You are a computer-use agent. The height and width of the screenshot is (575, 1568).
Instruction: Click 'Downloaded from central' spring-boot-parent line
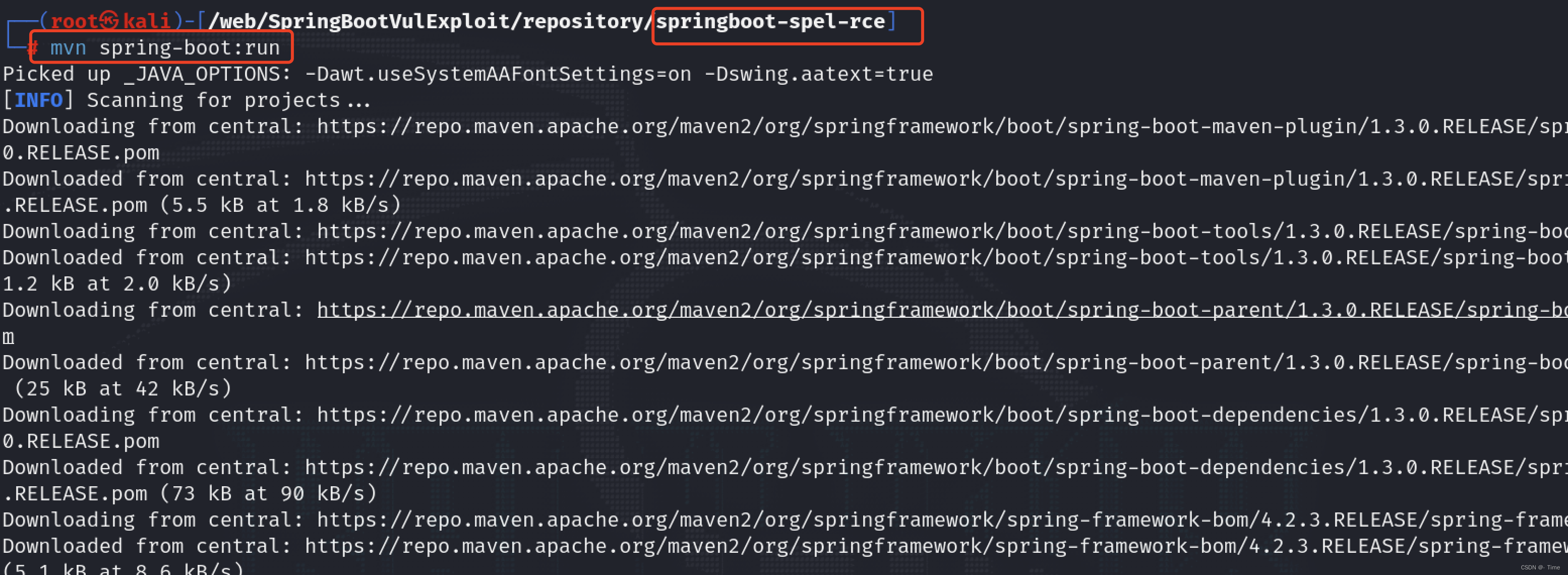(x=785, y=363)
